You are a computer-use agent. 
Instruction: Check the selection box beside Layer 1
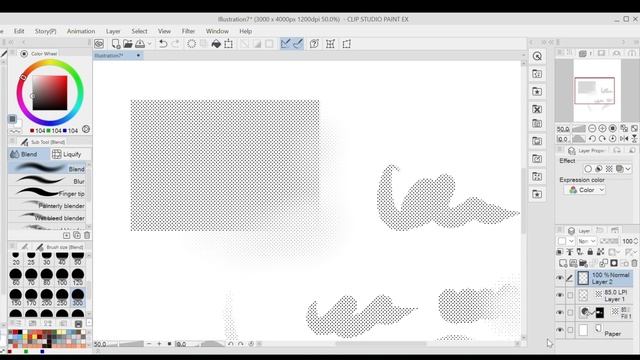(x=570, y=295)
